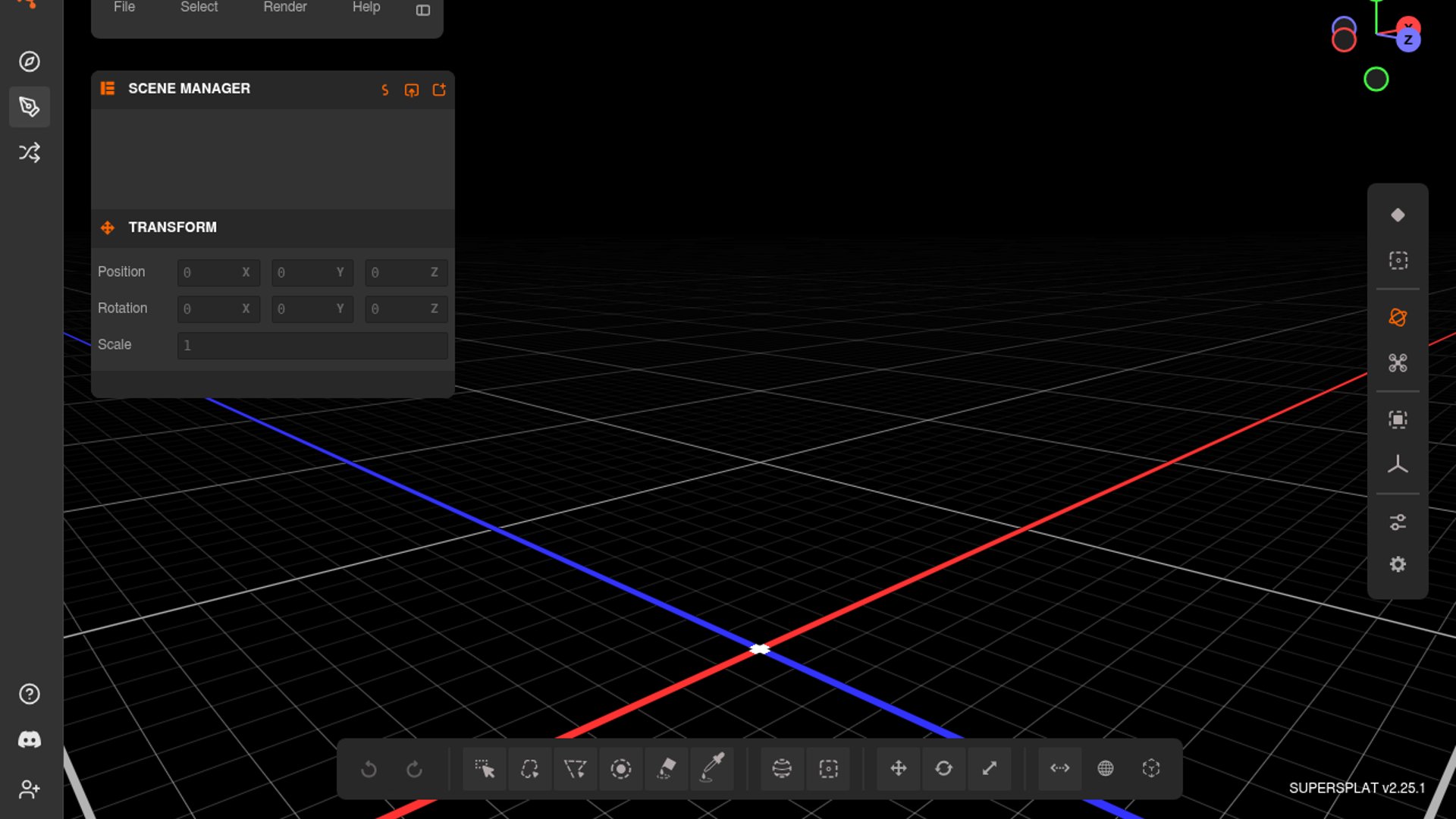
Task: Select the Eyedropper tool
Action: click(712, 767)
